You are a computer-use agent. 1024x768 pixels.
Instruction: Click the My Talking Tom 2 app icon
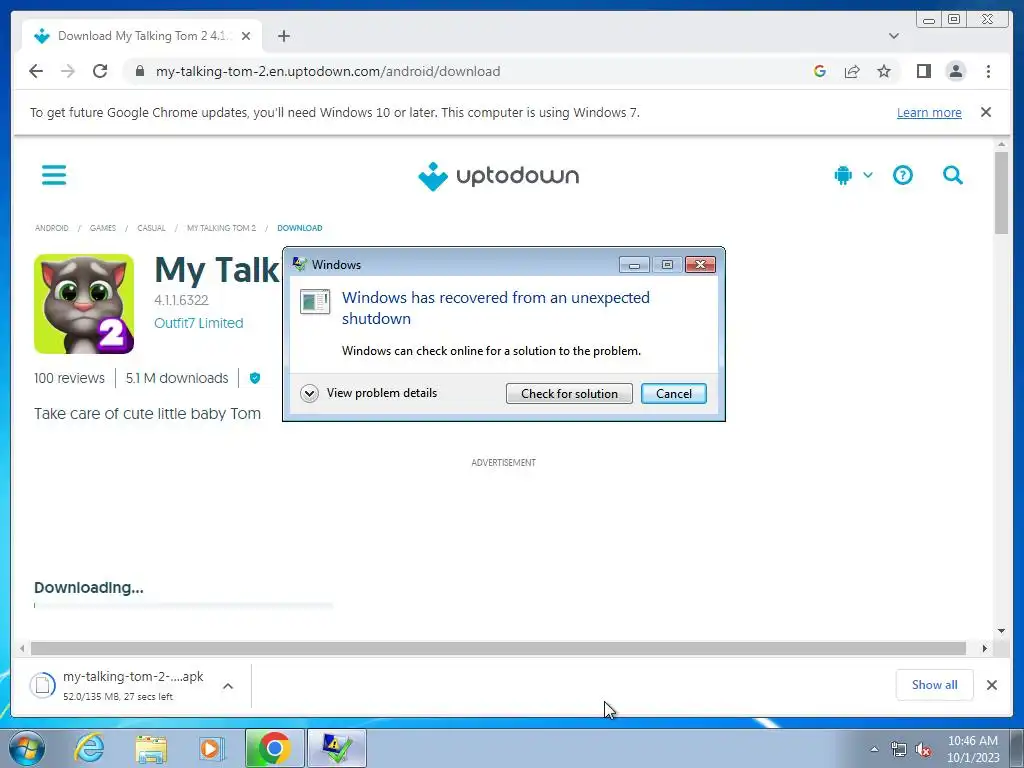tap(84, 304)
